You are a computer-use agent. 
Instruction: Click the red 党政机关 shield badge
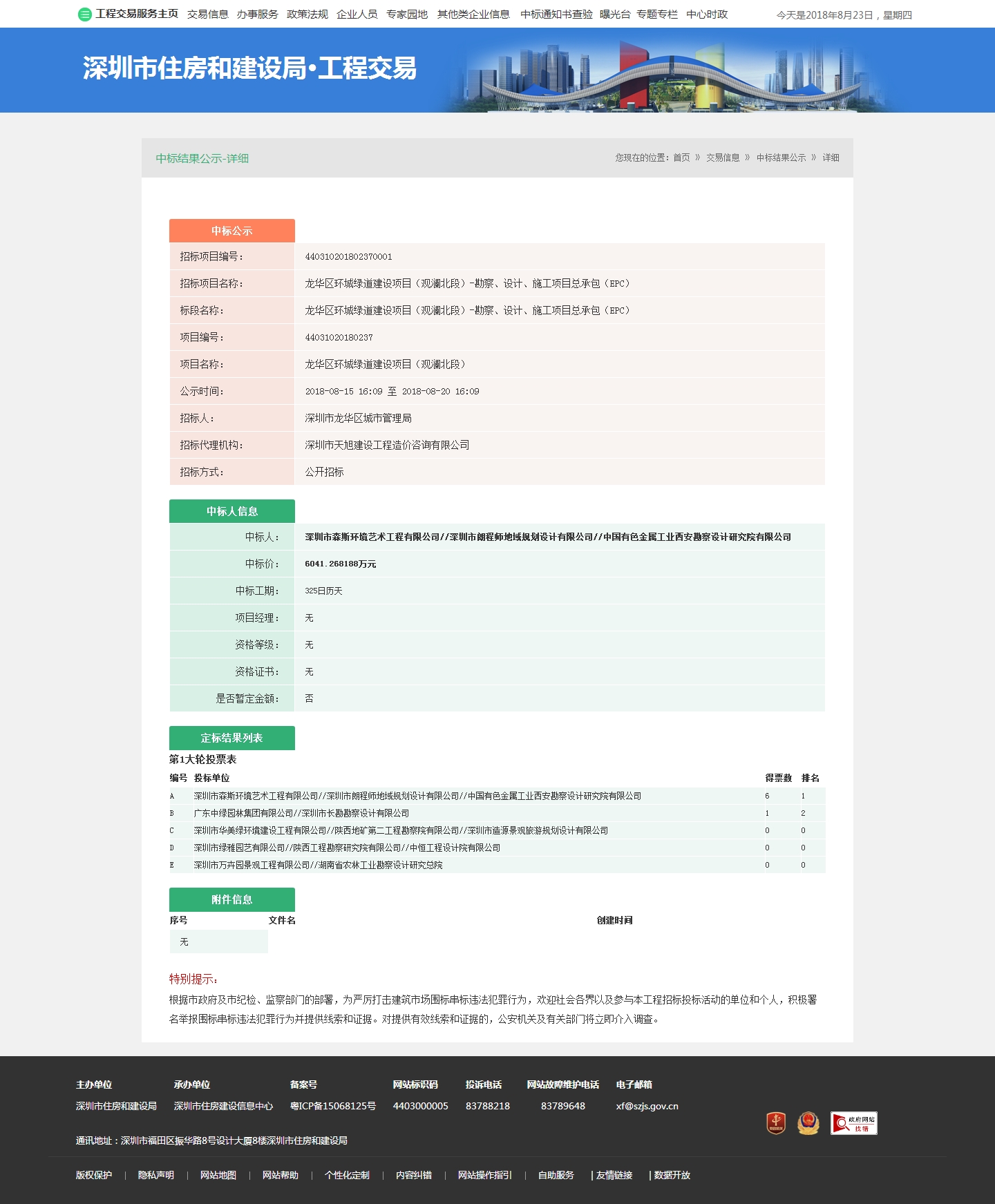pos(776,1122)
